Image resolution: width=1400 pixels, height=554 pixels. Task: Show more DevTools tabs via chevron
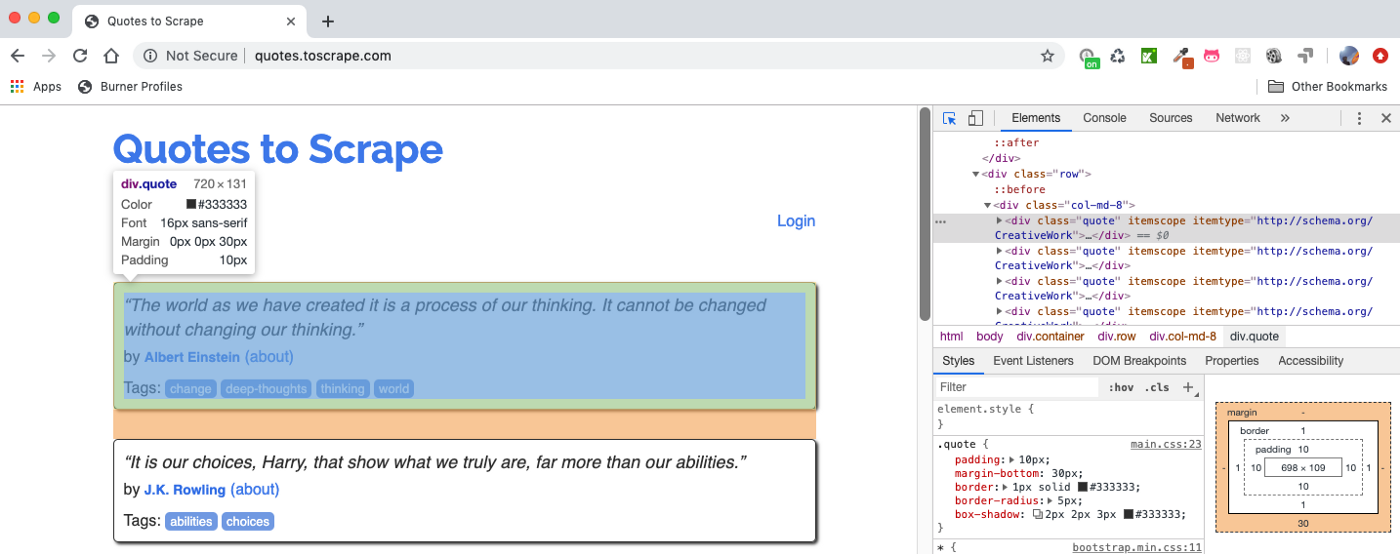tap(1285, 118)
